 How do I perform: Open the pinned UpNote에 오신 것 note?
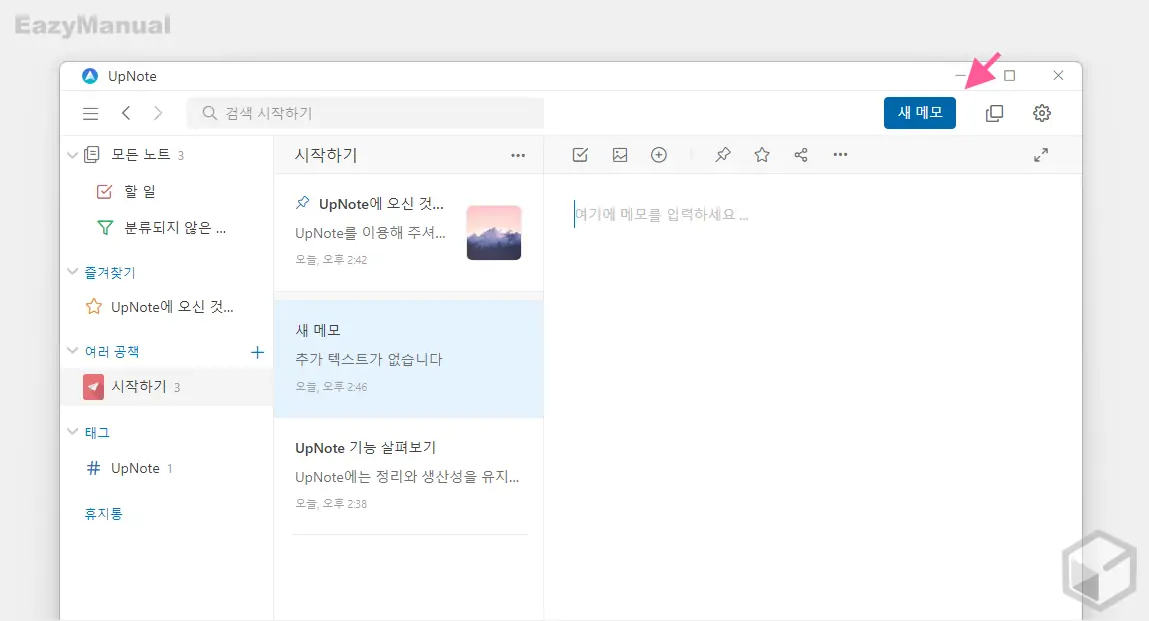(409, 232)
